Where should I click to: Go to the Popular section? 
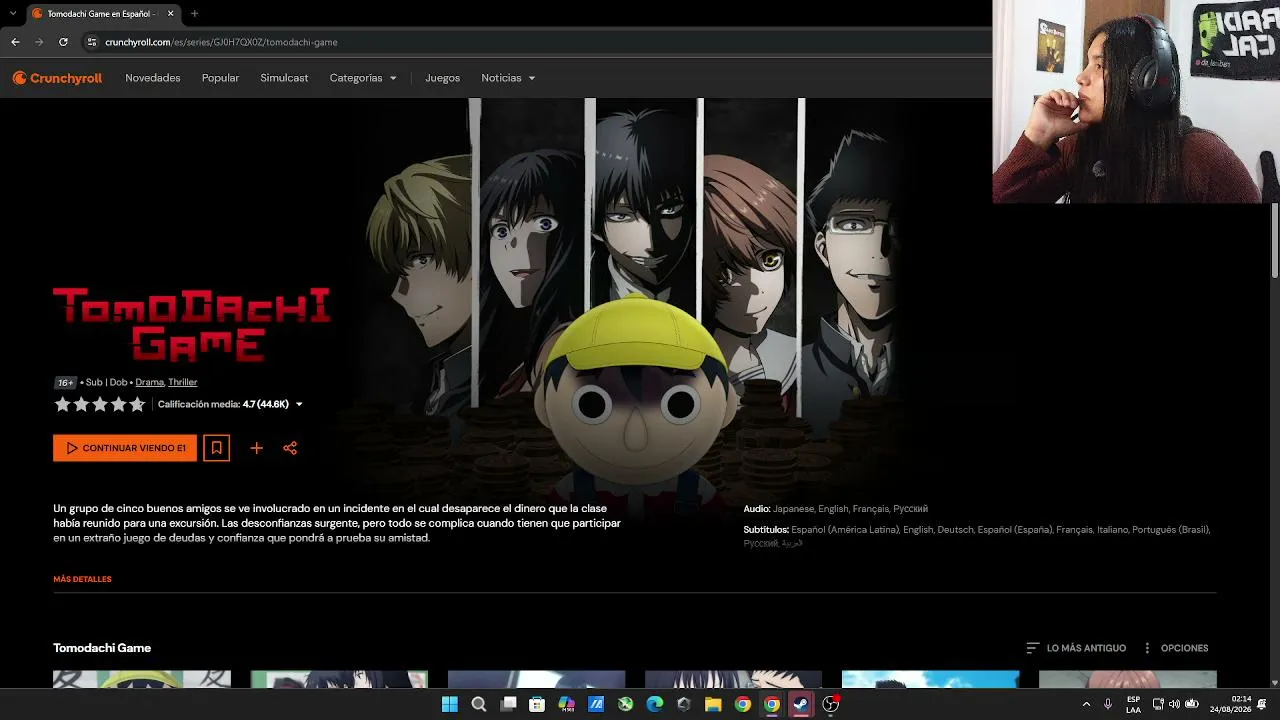pos(220,78)
